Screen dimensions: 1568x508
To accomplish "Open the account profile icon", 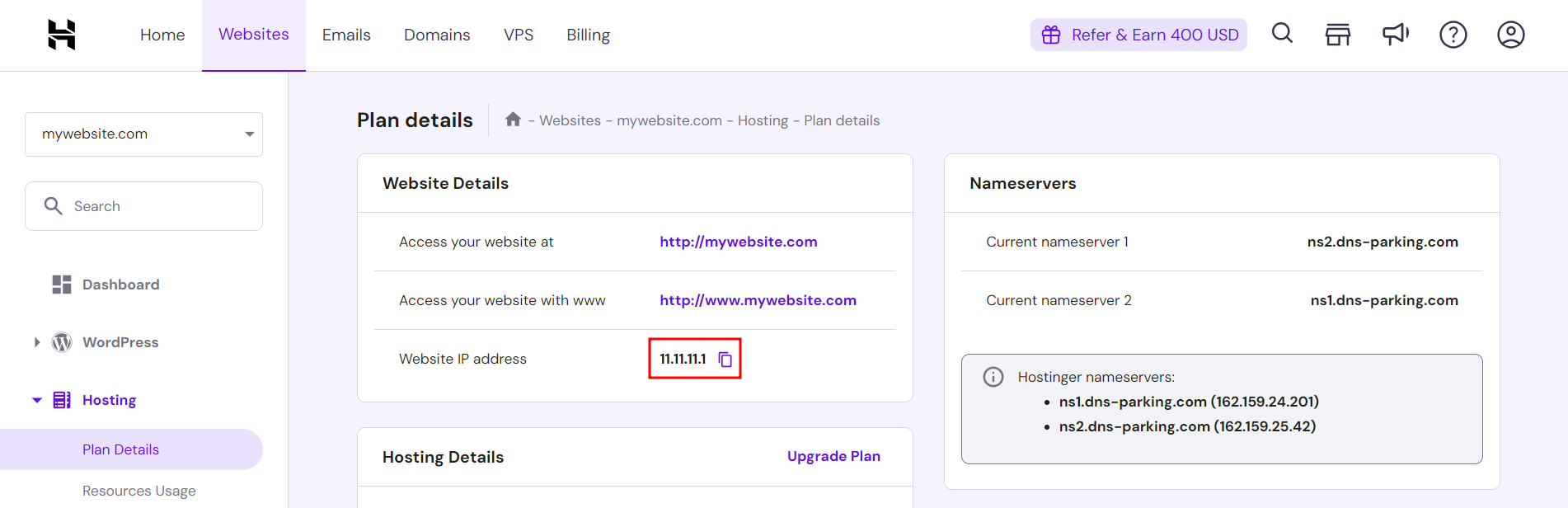I will 1510,35.
